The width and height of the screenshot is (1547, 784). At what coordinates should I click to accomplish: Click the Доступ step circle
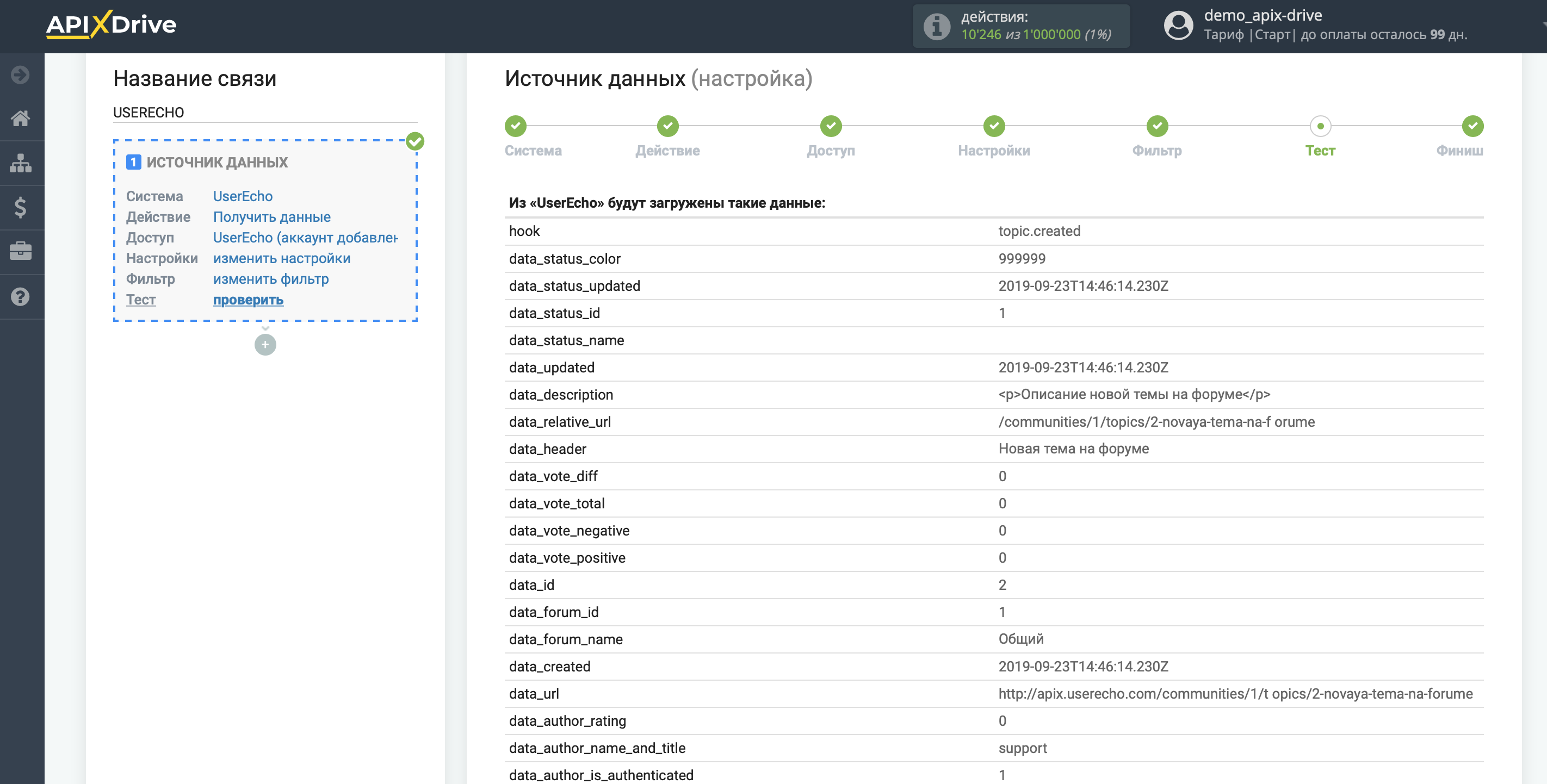pos(831,126)
